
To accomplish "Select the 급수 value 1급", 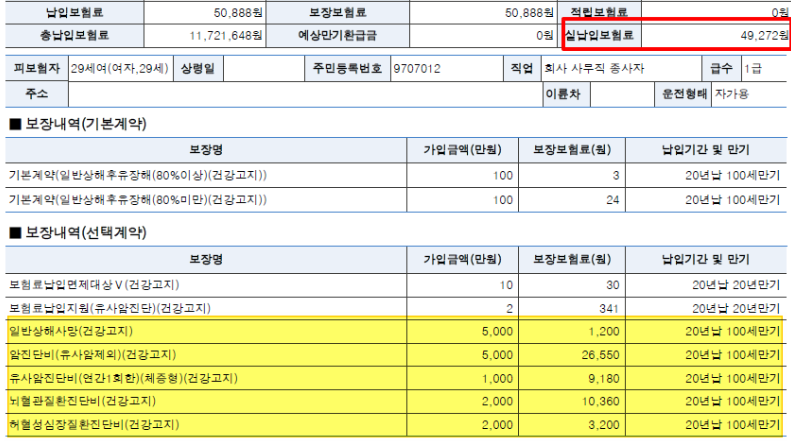I will click(752, 69).
